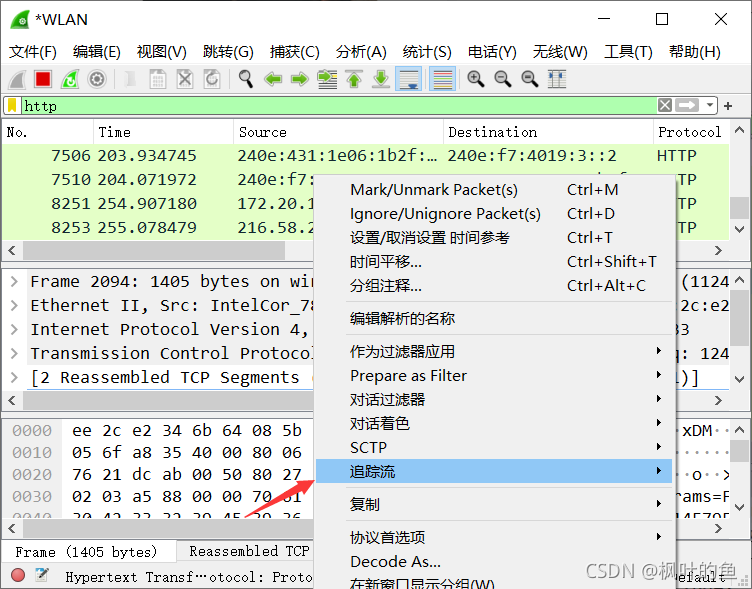Expand Reassembled TCP Segments node
The height and width of the screenshot is (589, 752).
point(14,377)
